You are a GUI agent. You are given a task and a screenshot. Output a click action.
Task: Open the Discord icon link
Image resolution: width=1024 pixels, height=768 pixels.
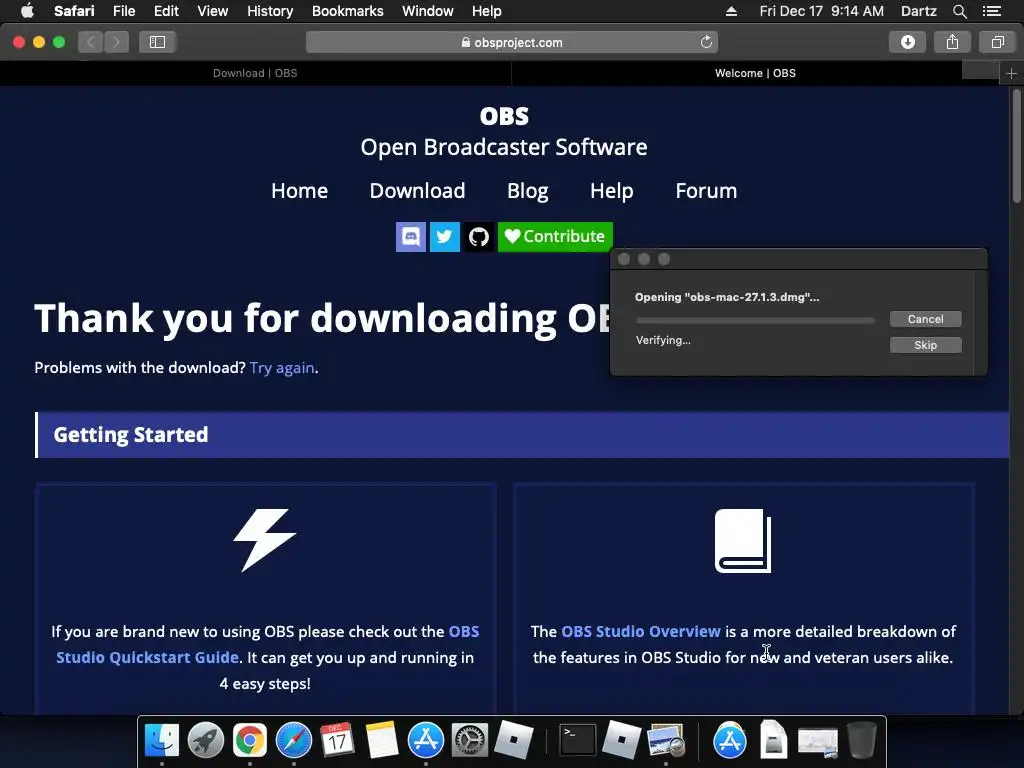411,236
